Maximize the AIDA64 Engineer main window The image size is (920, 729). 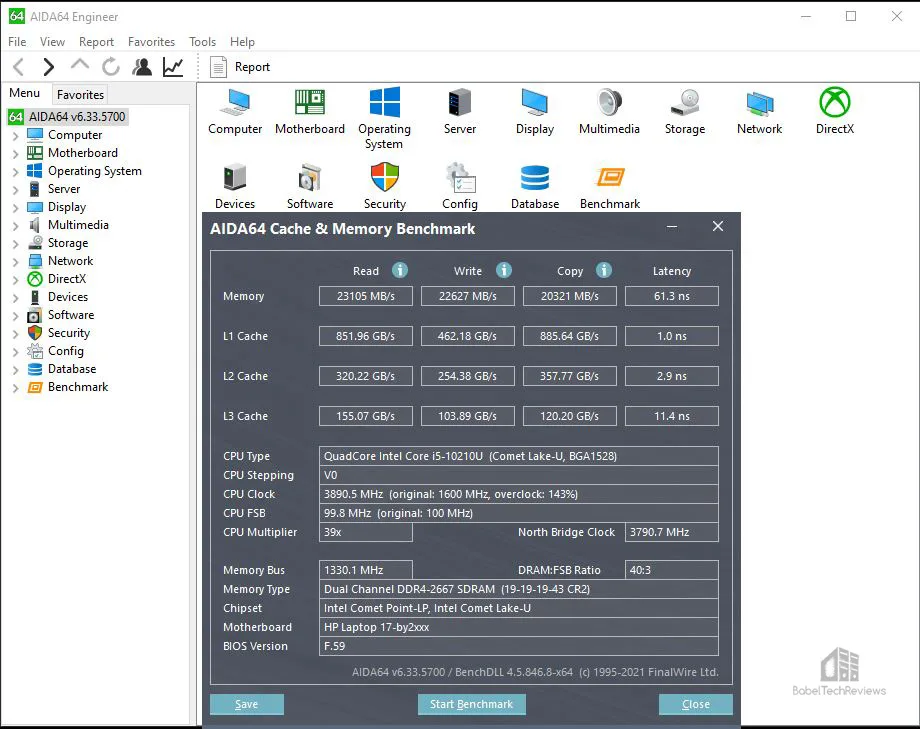point(851,16)
